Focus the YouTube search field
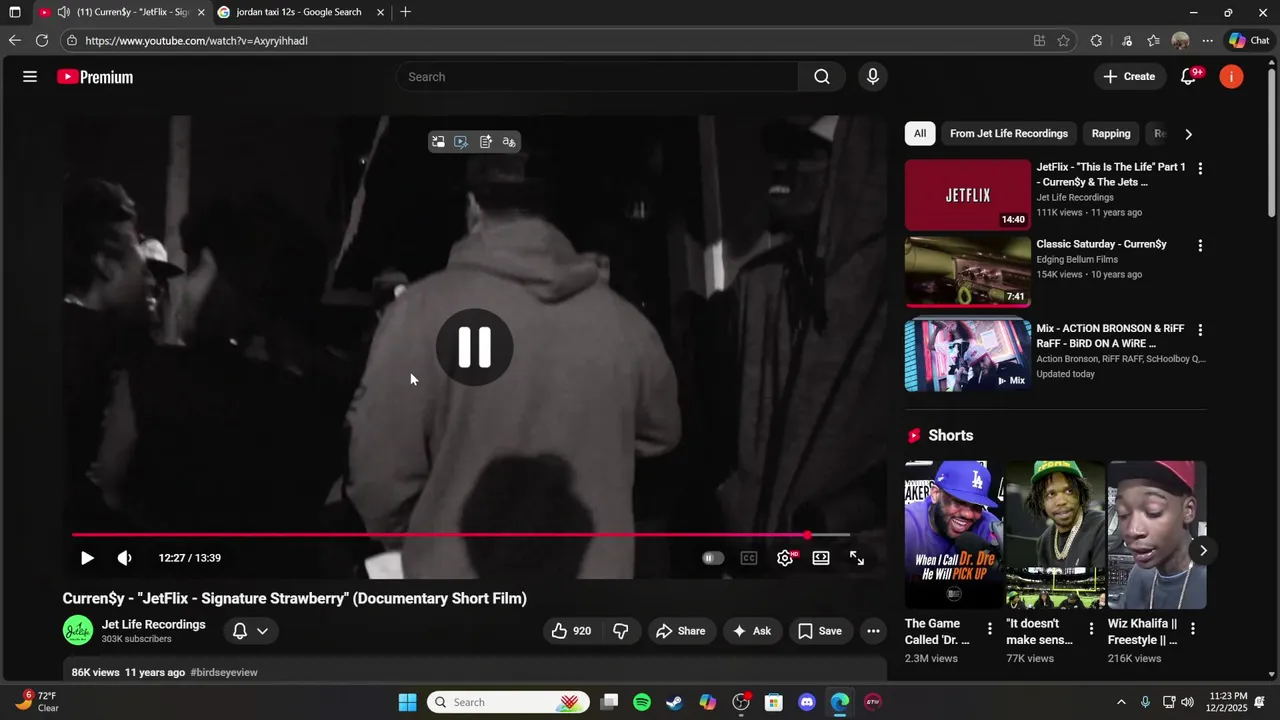The width and height of the screenshot is (1280, 720). click(x=598, y=77)
